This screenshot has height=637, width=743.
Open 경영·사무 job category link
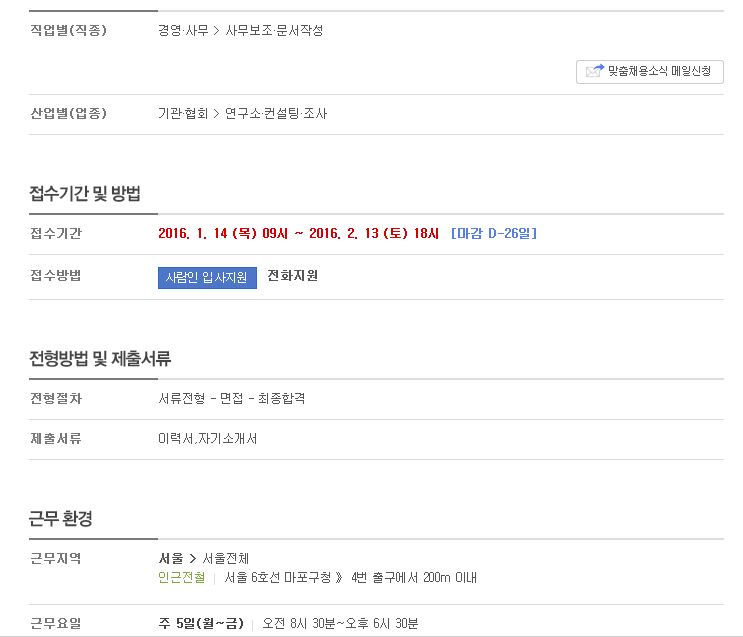click(183, 31)
